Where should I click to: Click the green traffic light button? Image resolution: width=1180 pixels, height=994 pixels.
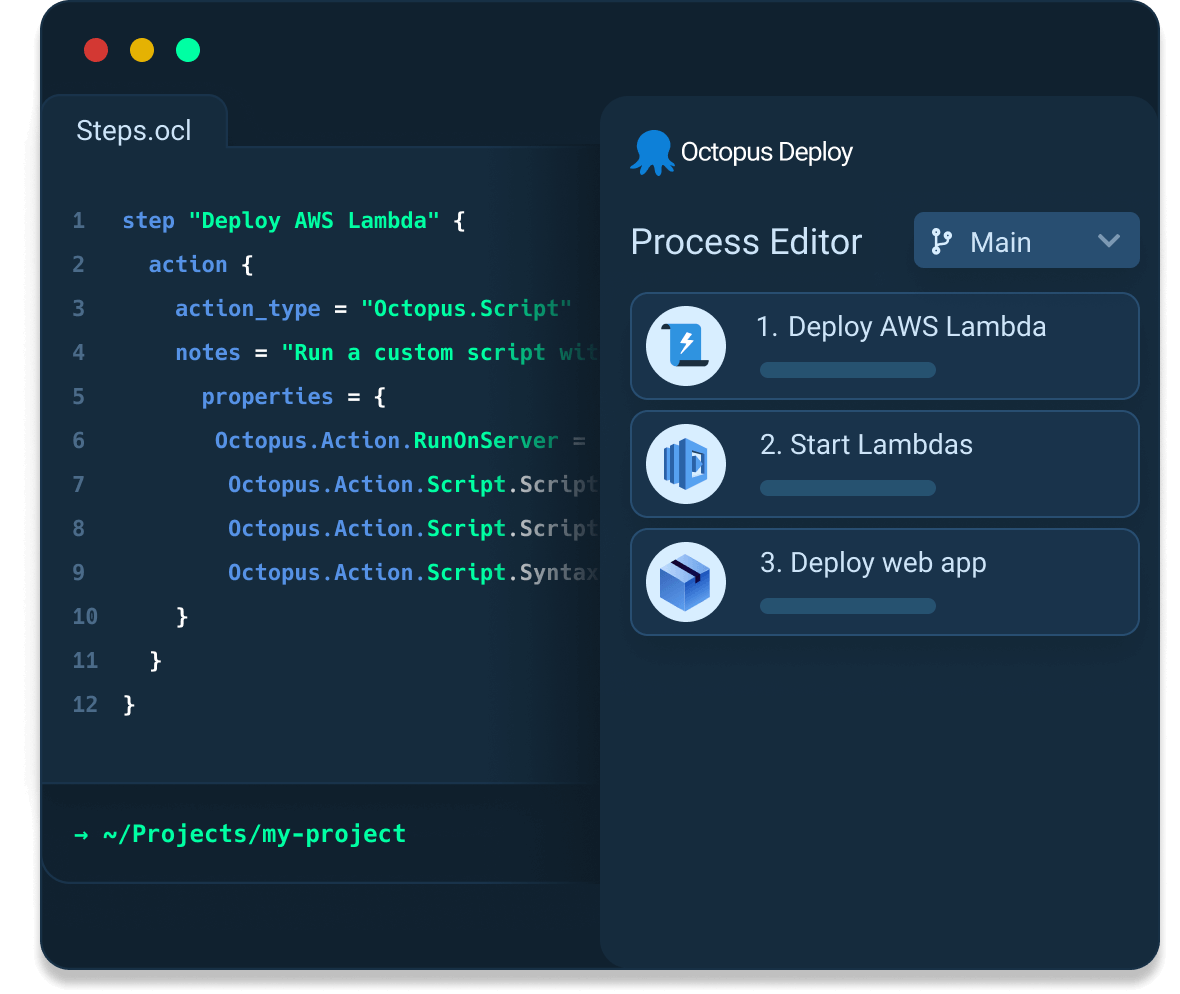(188, 49)
